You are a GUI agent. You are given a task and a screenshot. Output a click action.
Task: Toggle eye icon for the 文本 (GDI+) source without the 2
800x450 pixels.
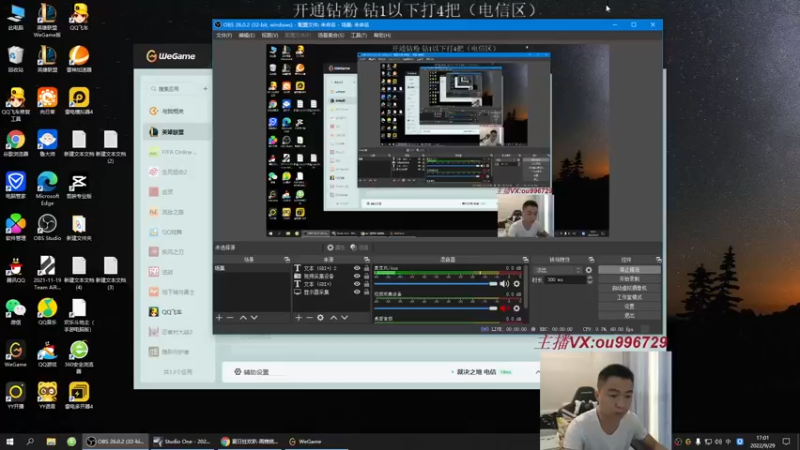click(357, 284)
